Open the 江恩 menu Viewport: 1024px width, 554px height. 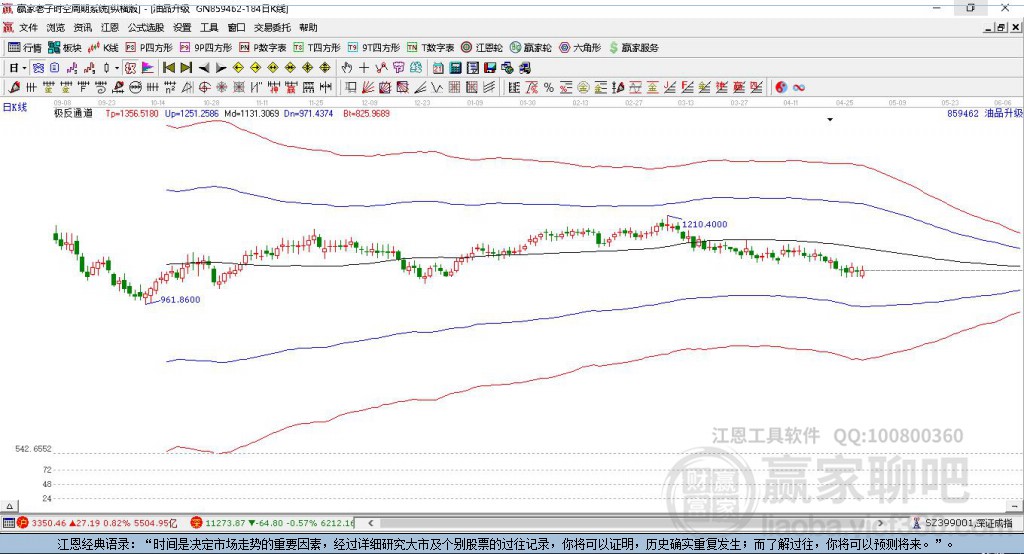(x=110, y=27)
